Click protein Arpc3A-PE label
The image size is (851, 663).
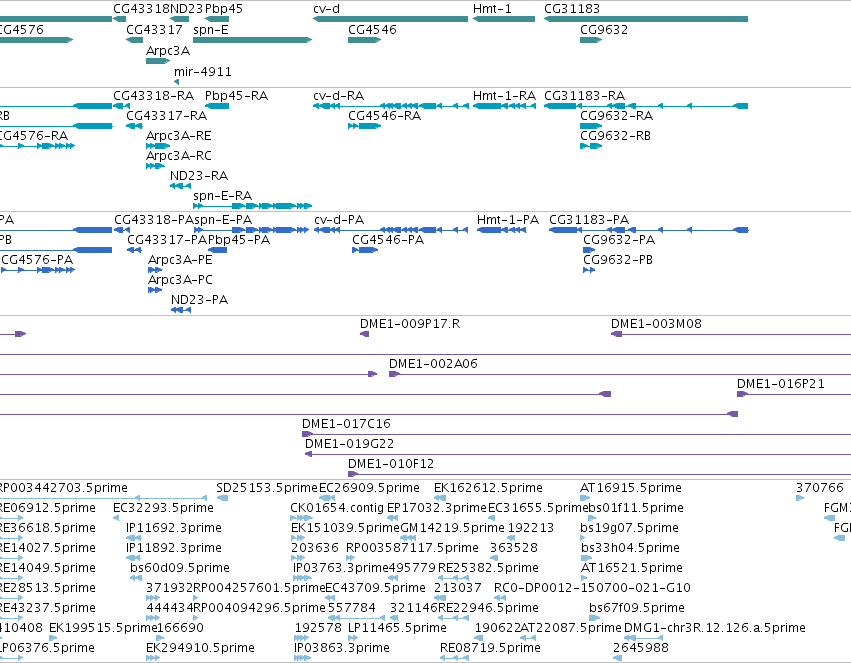point(180,260)
